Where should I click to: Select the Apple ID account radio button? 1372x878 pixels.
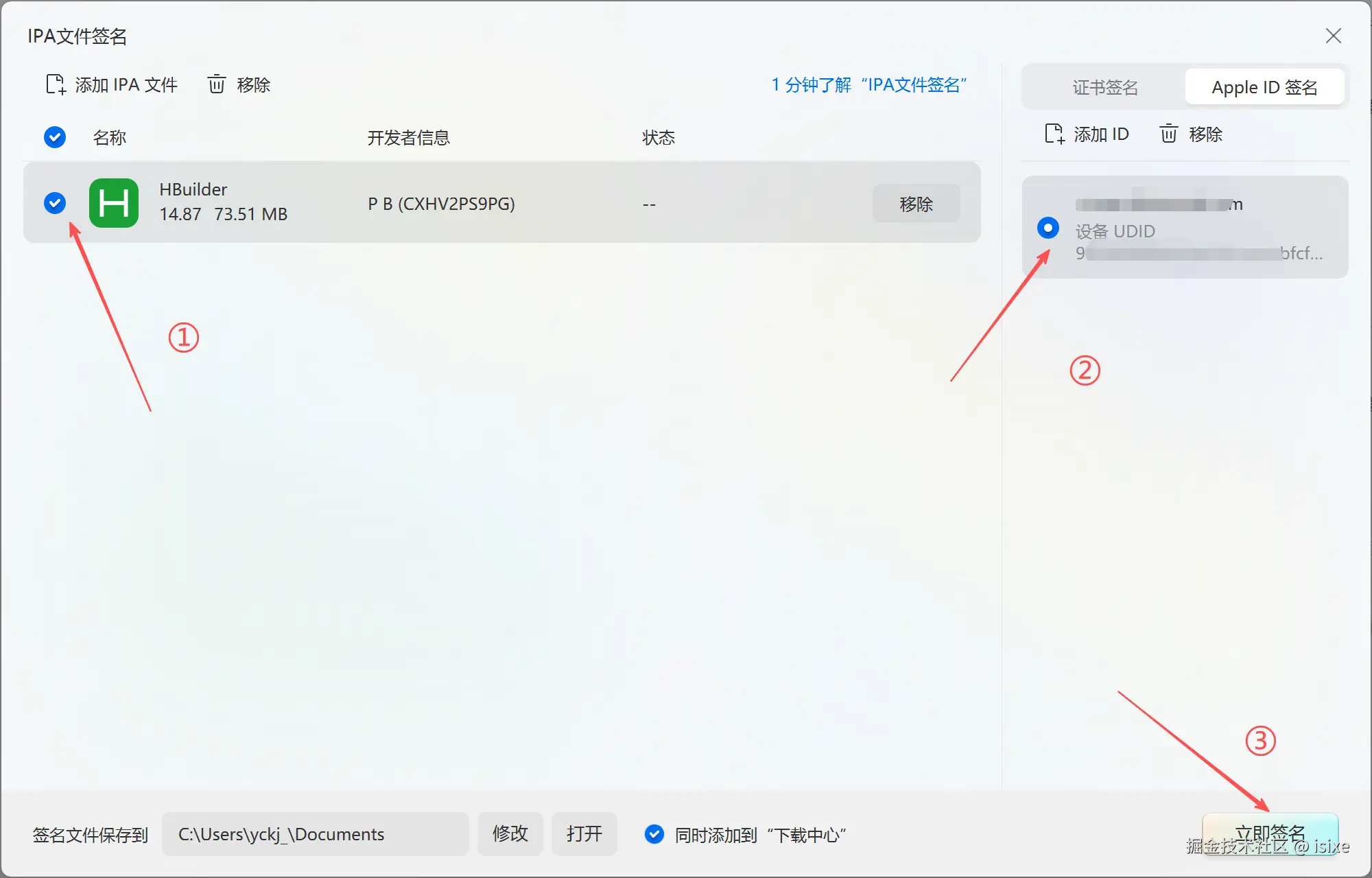click(1048, 228)
